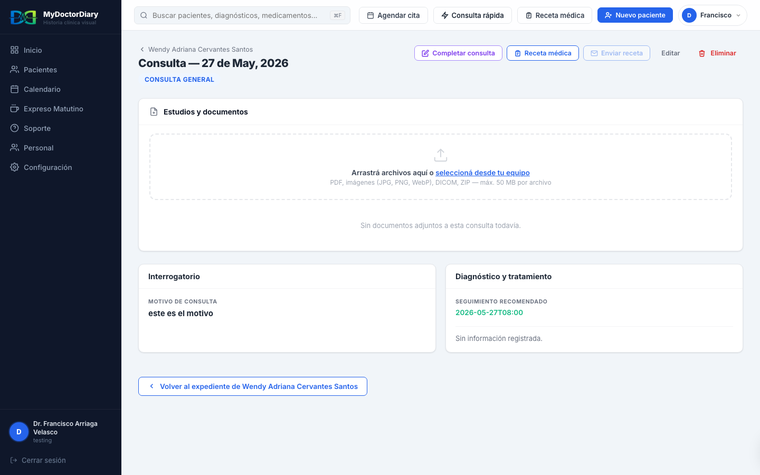Screen dimensions: 760x475
Task: Click the calendar icon in Agendar cita
Action: pyautogui.click(x=370, y=16)
